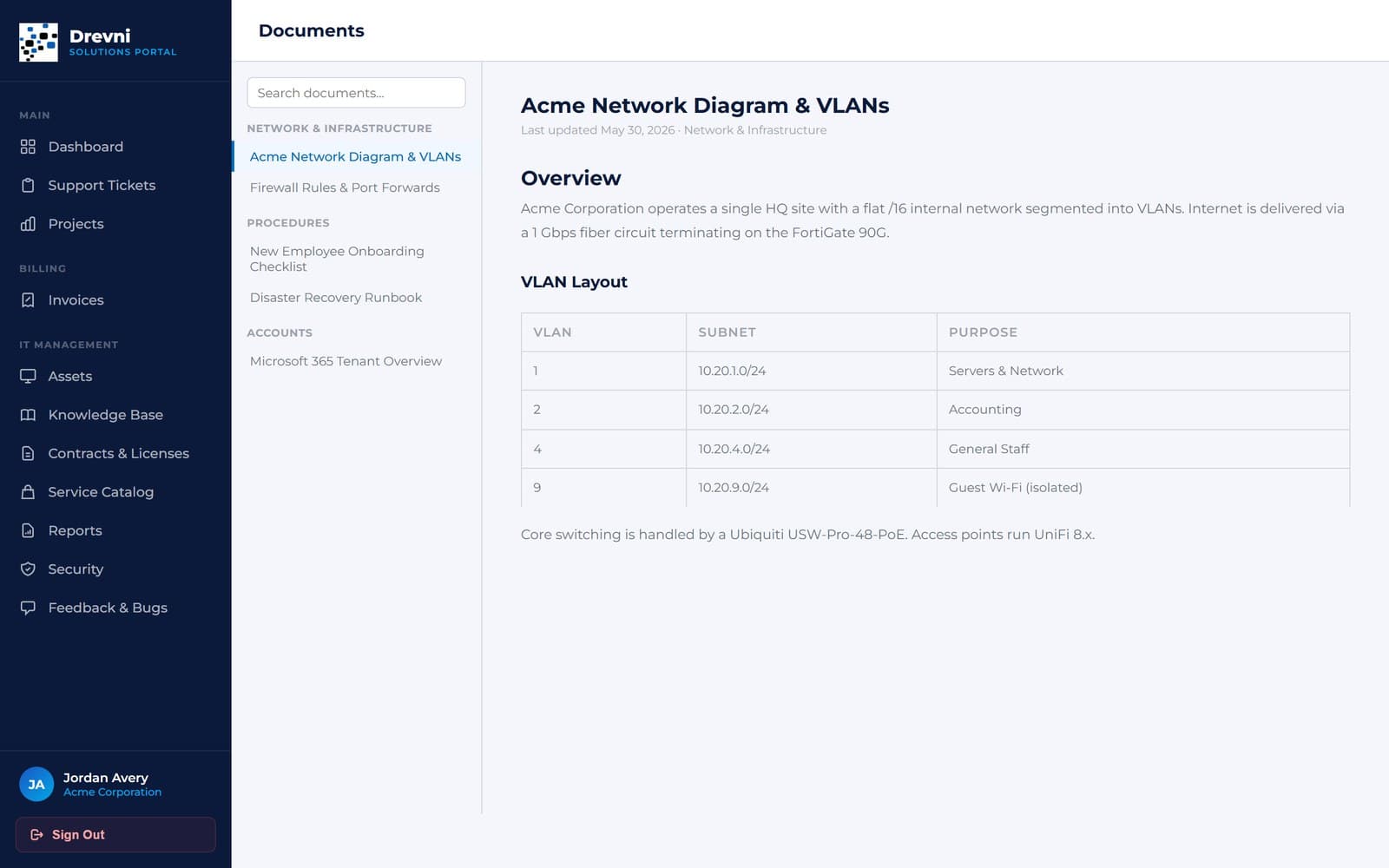
Task: Click the Support Tickets clipboard icon
Action: [x=28, y=185]
